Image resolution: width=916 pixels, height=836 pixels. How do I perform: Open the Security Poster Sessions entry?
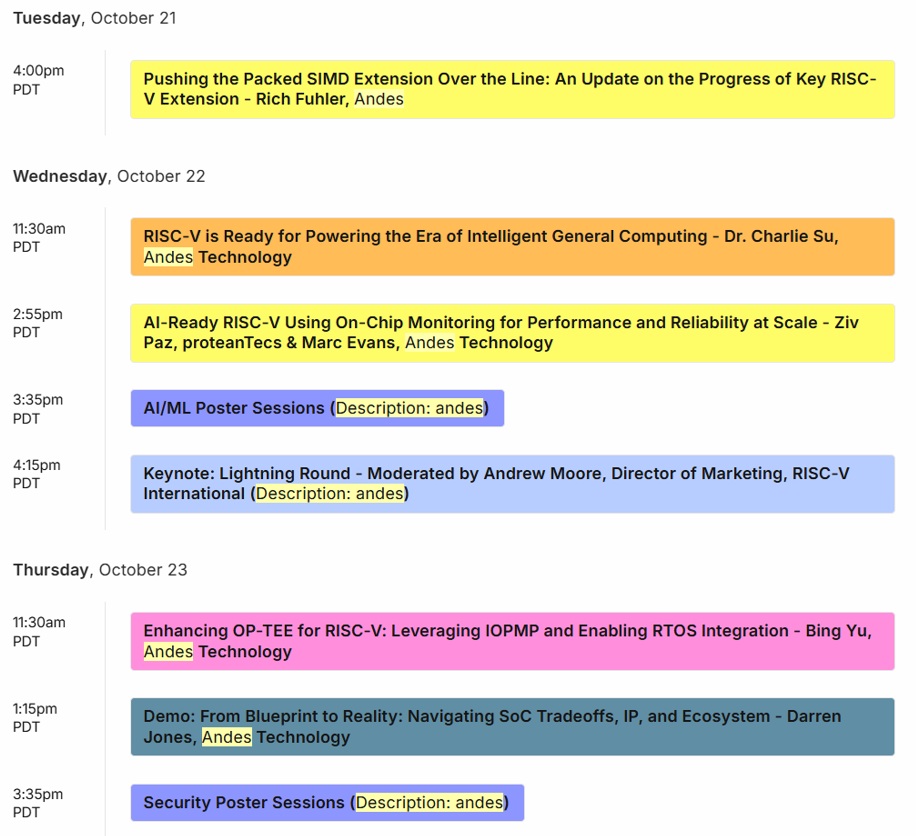326,802
